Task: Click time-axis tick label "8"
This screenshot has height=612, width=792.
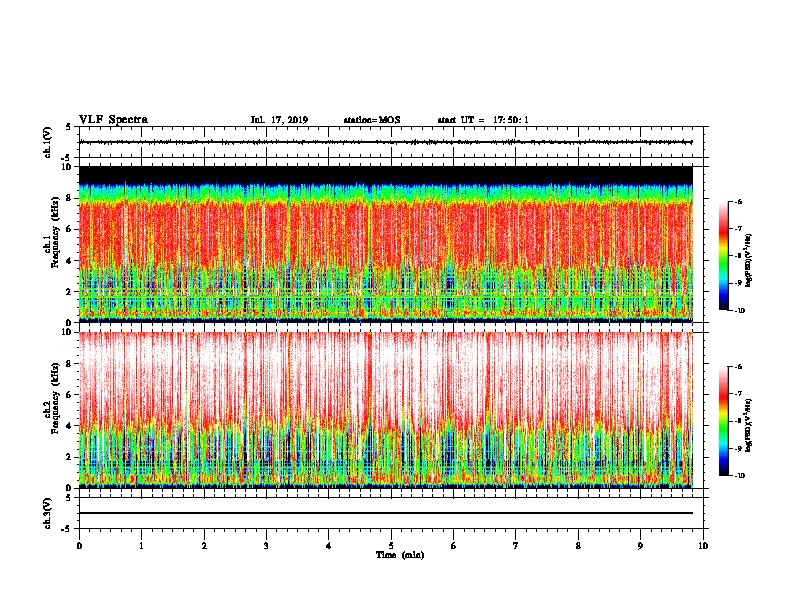Action: 578,546
